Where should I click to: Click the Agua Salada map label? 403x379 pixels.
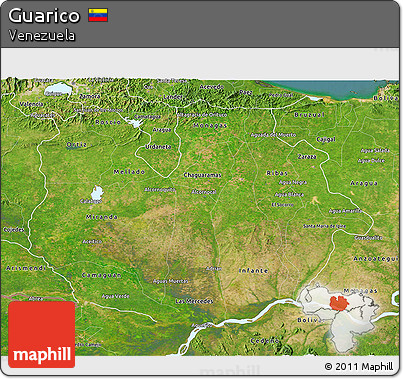[375, 150]
